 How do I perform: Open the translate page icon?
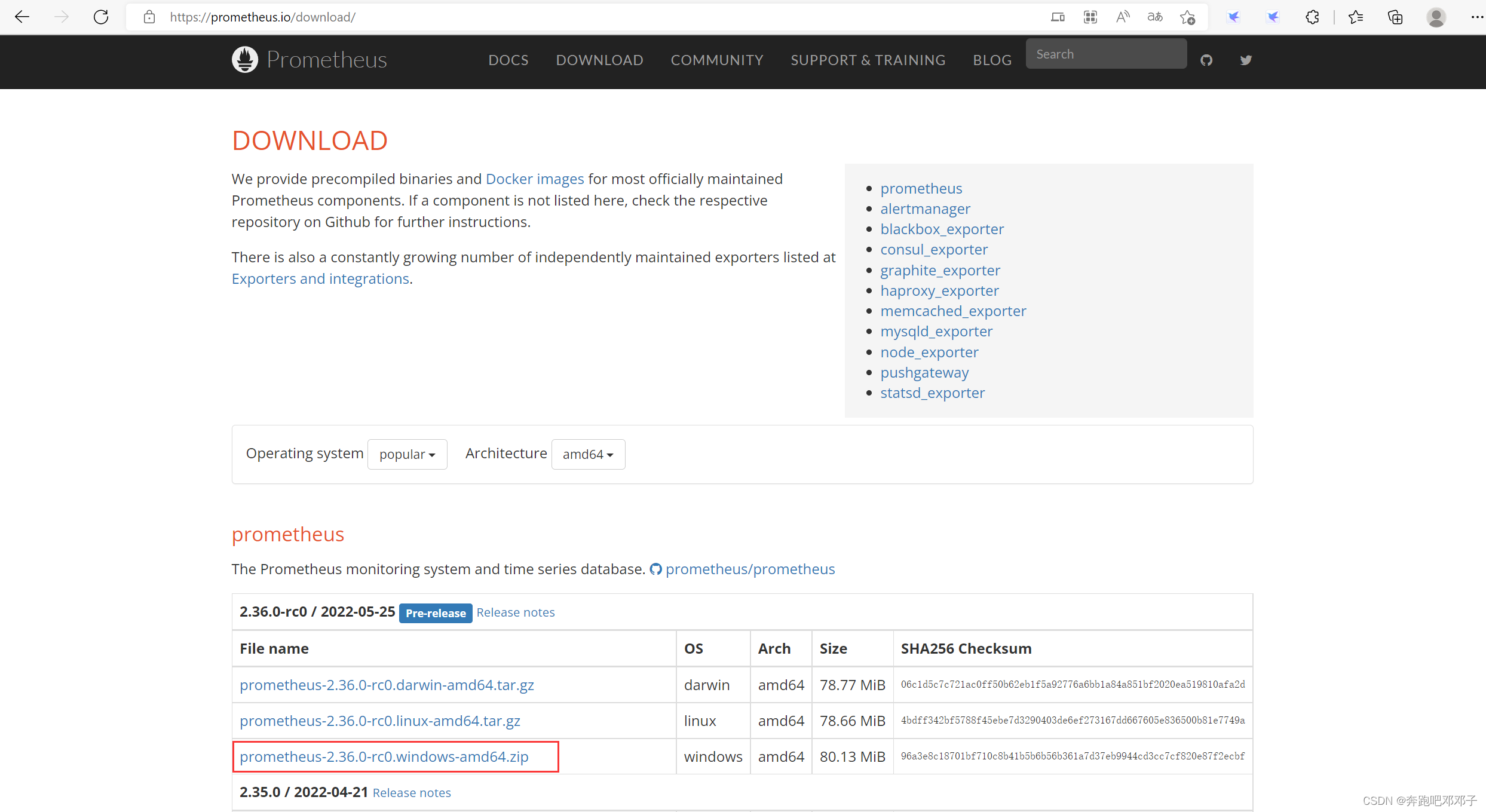point(1155,17)
